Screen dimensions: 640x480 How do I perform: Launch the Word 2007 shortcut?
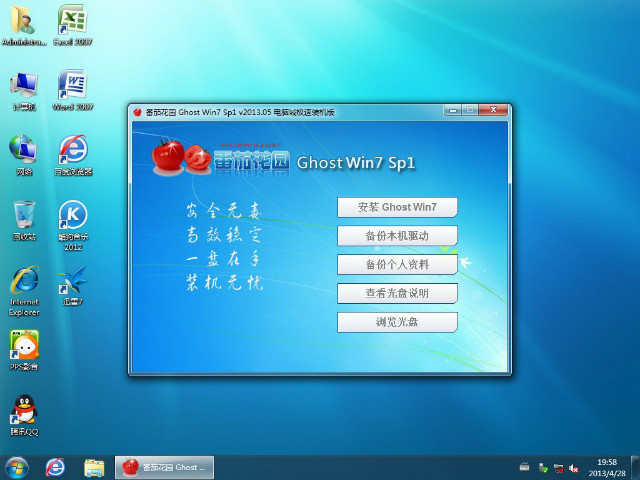[73, 91]
